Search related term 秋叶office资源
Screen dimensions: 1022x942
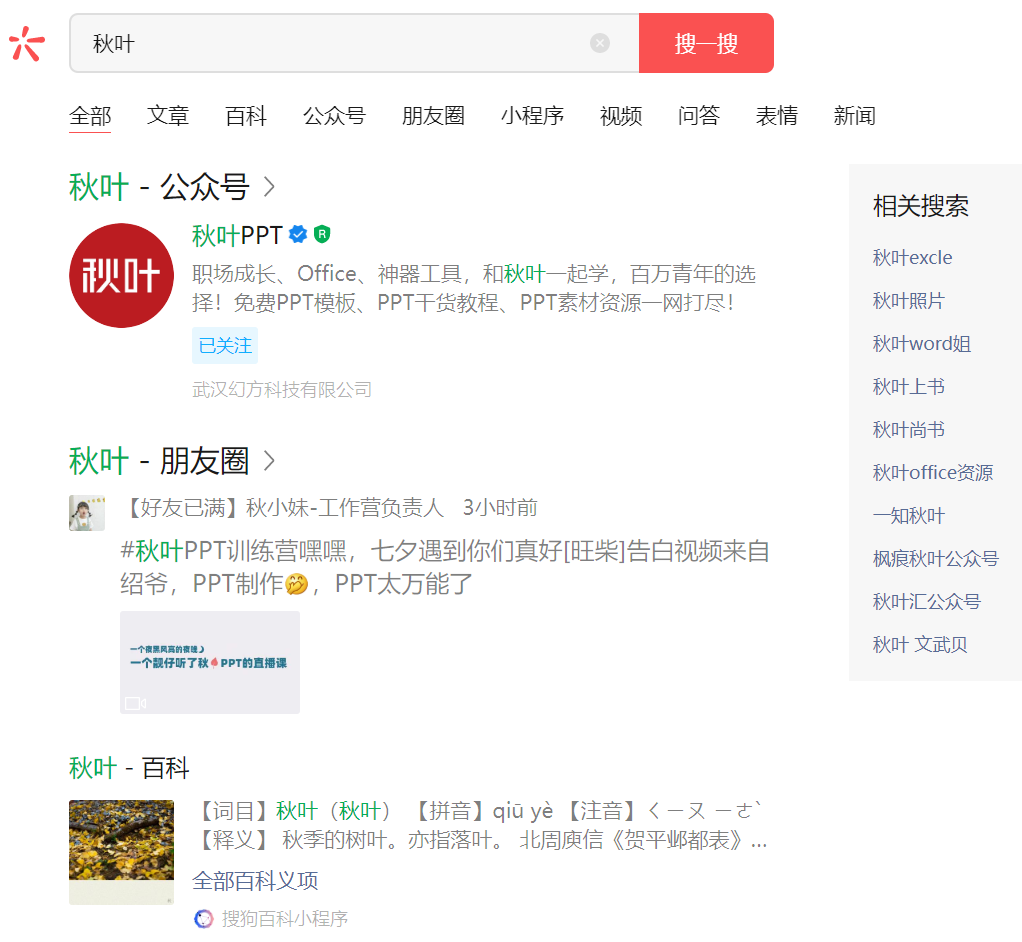tap(933, 473)
